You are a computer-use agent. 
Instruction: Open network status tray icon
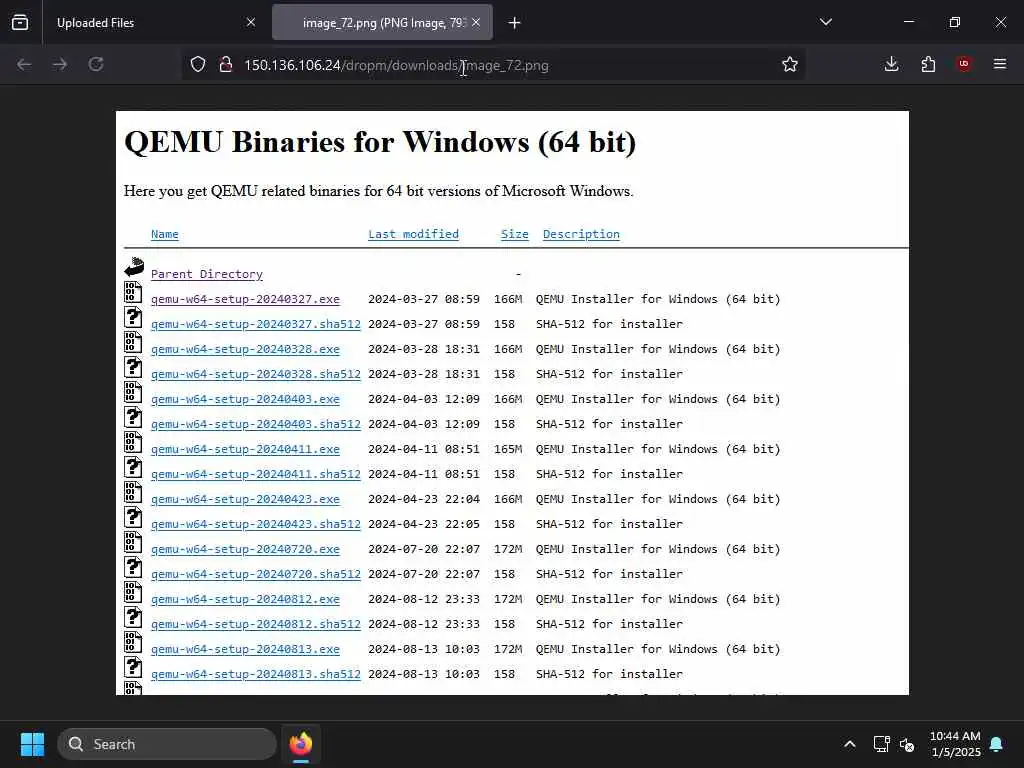pos(881,744)
